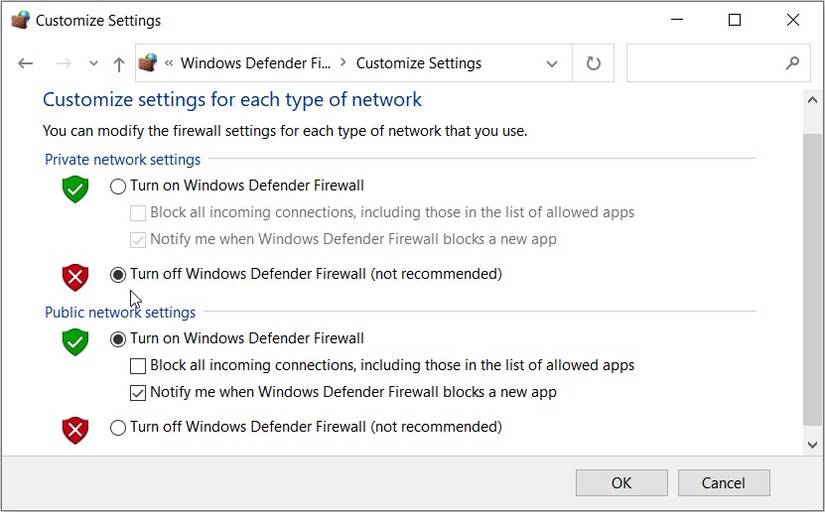Expand the breadcrumb arrow after Windows Defender
825x512 pixels.
(344, 63)
